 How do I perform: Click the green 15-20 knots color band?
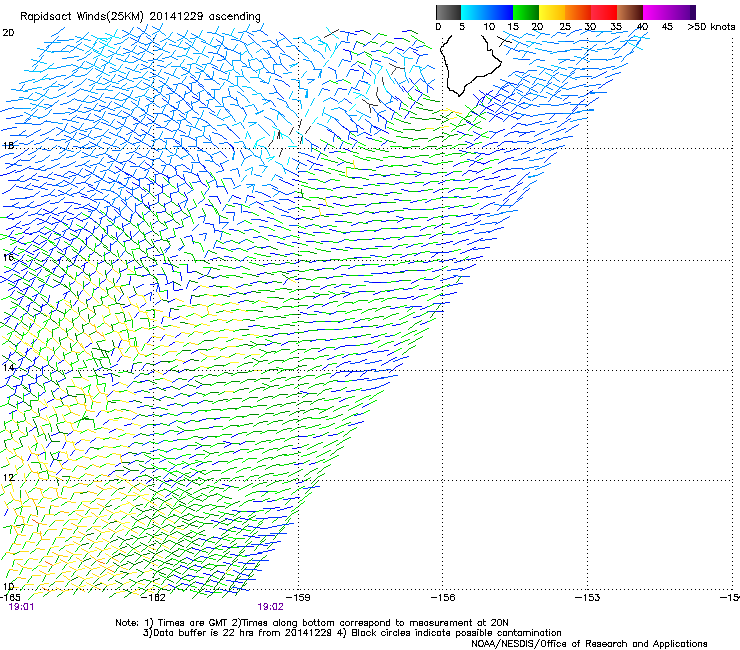[x=526, y=12]
